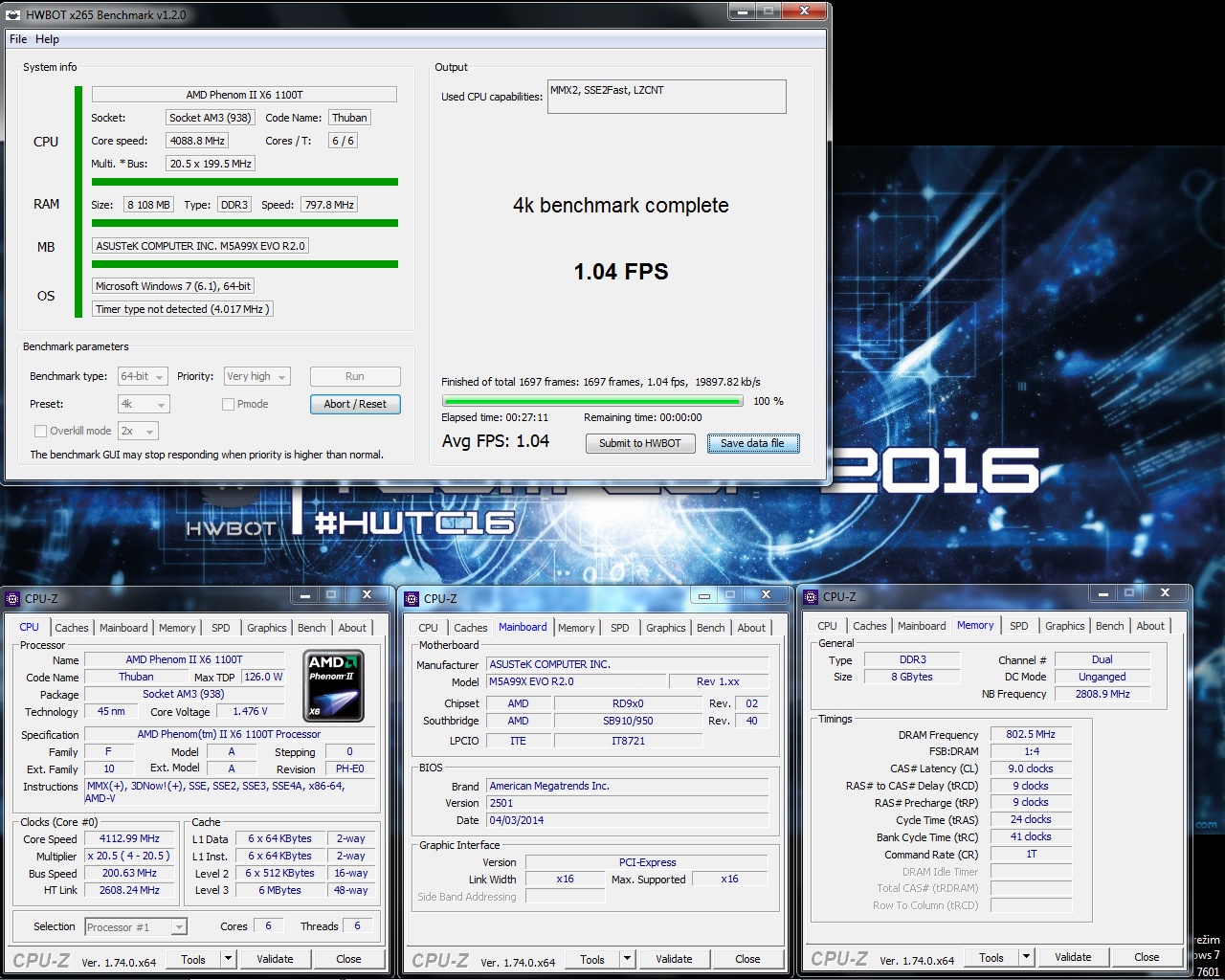Click the Level 3 cache 6 MBytes value
1225x980 pixels.
tap(279, 890)
